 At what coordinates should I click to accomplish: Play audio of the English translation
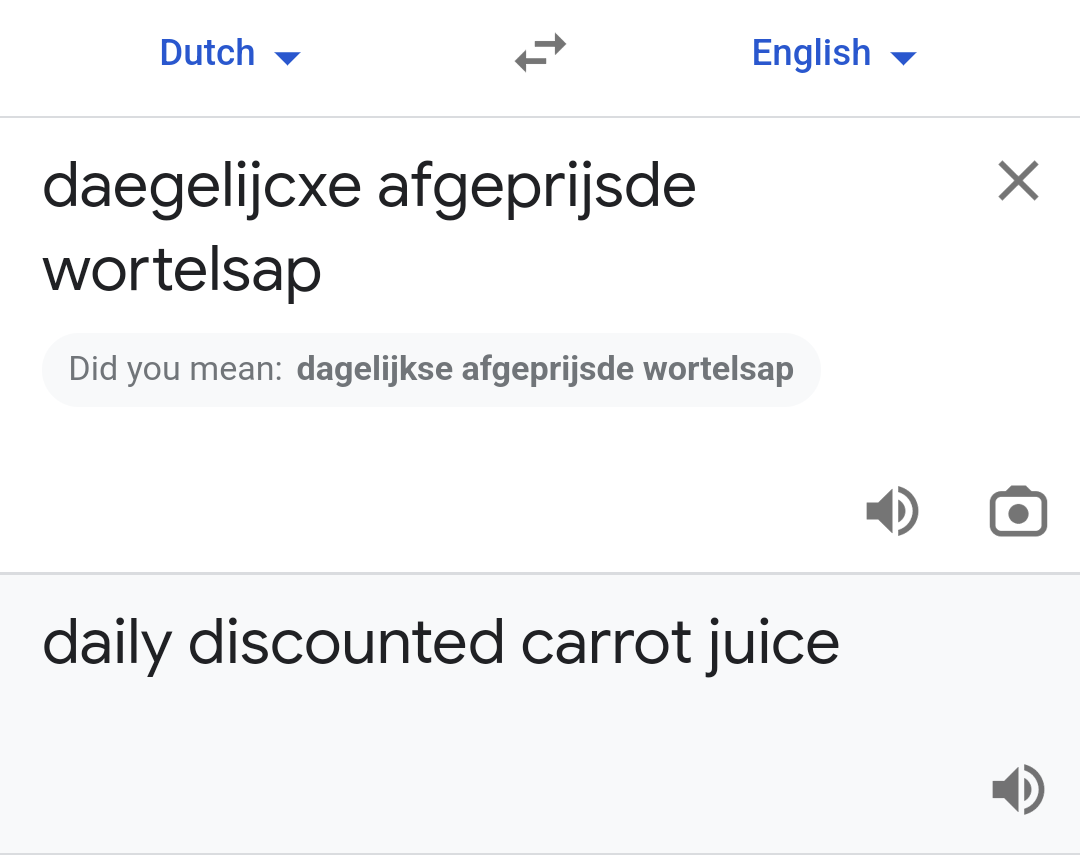pos(1017,790)
